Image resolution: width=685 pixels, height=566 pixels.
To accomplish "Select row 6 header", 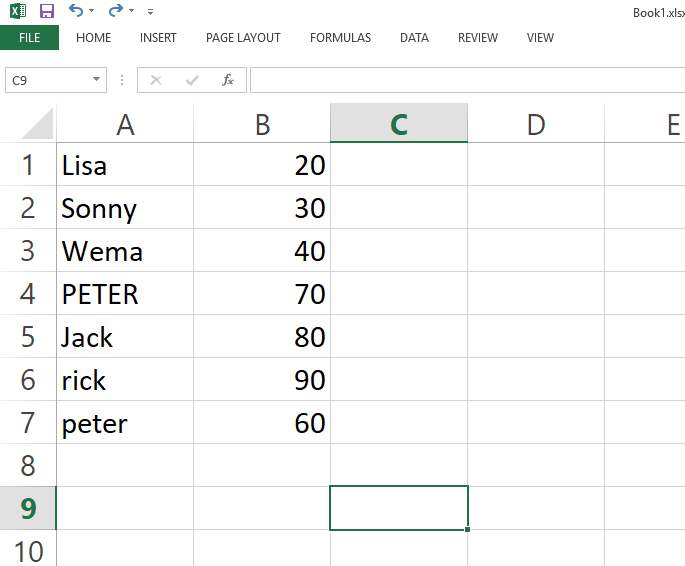I will click(x=28, y=380).
